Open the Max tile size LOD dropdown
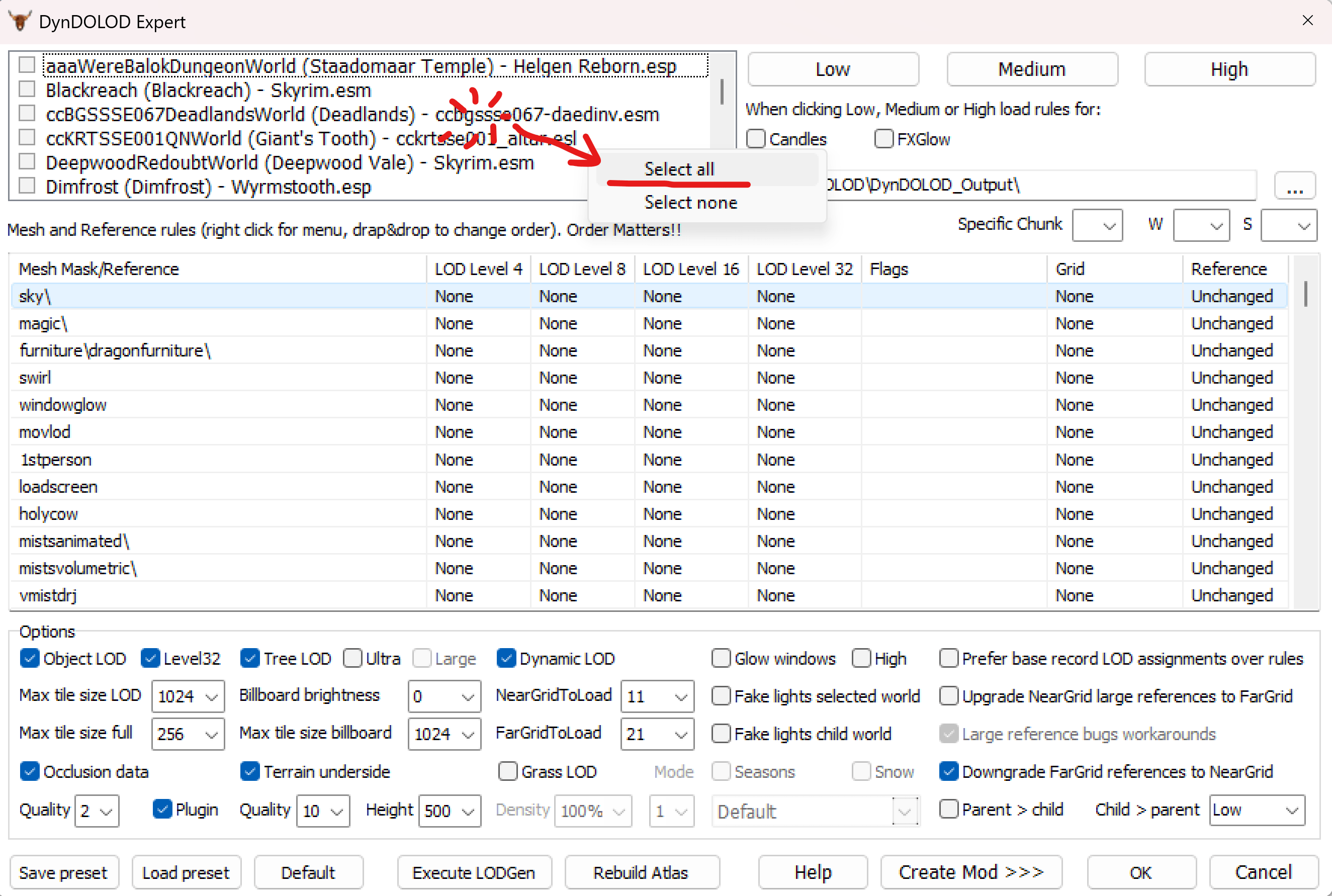The image size is (1332, 896). (188, 696)
